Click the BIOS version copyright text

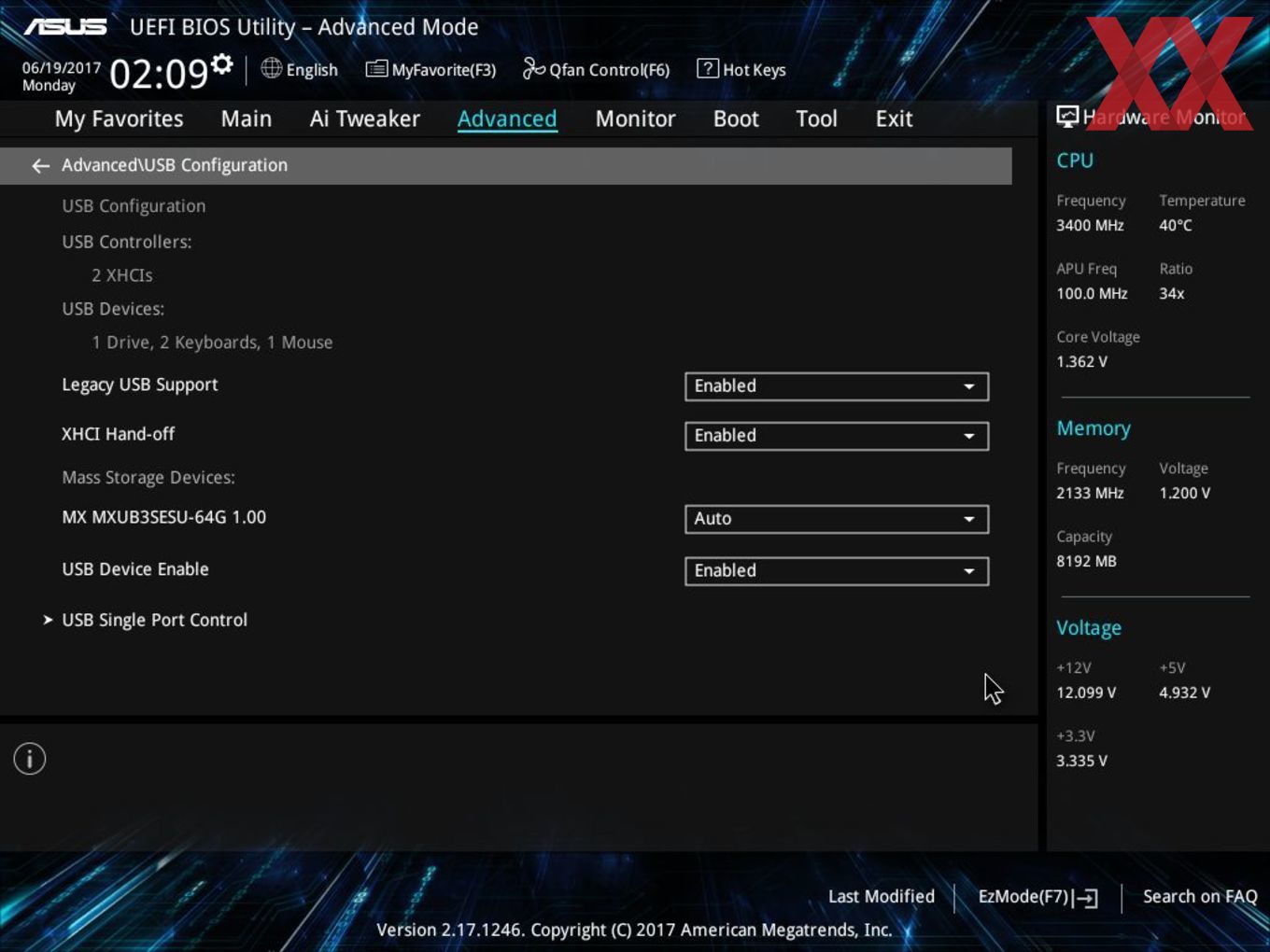click(x=634, y=930)
